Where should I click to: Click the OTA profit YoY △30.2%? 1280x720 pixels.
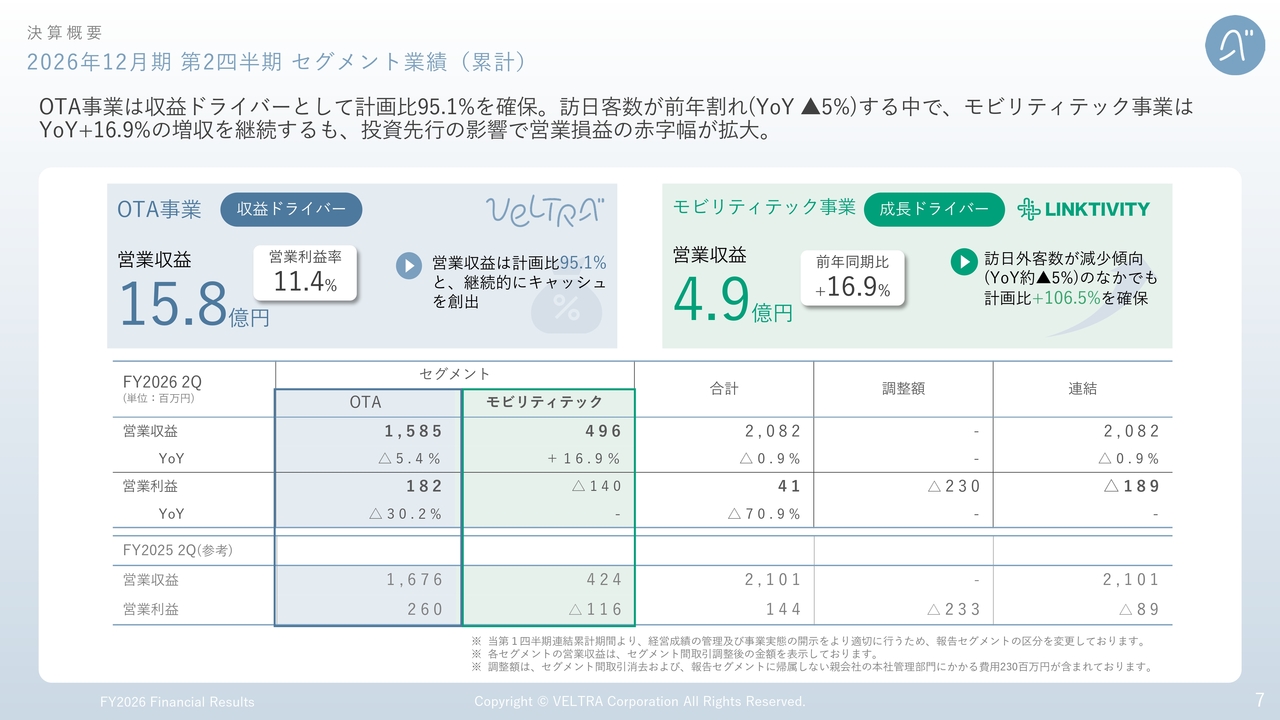pos(405,514)
